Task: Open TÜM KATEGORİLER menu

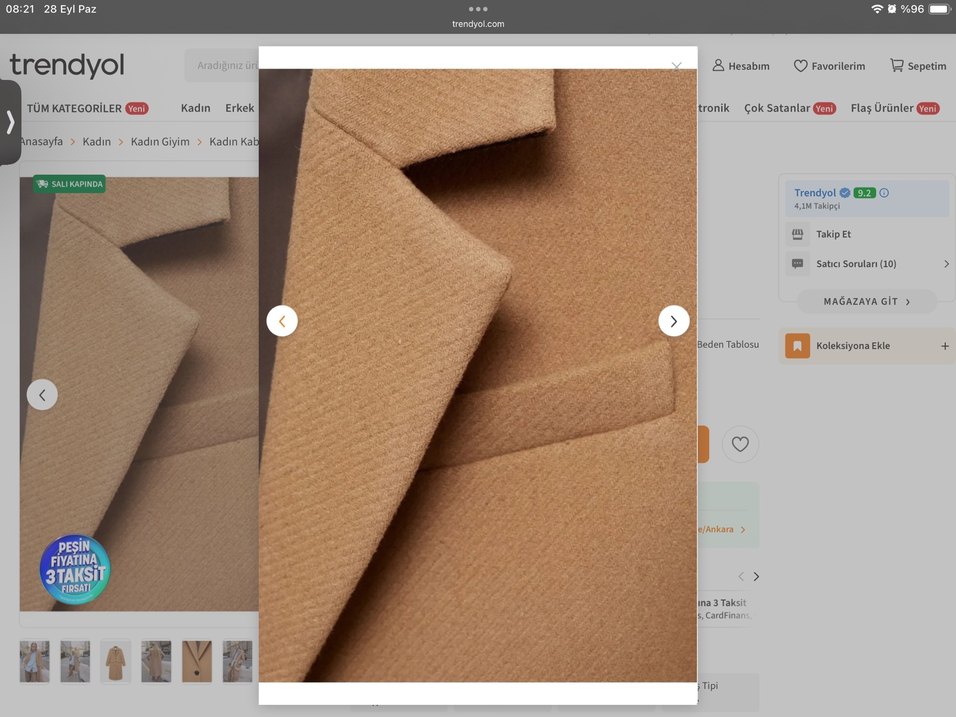Action: (x=74, y=108)
